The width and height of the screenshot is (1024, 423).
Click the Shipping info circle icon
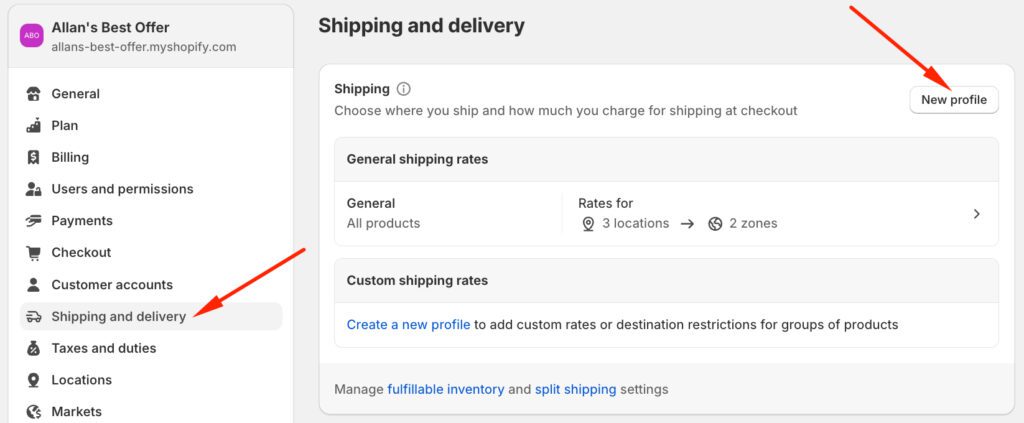(404, 89)
